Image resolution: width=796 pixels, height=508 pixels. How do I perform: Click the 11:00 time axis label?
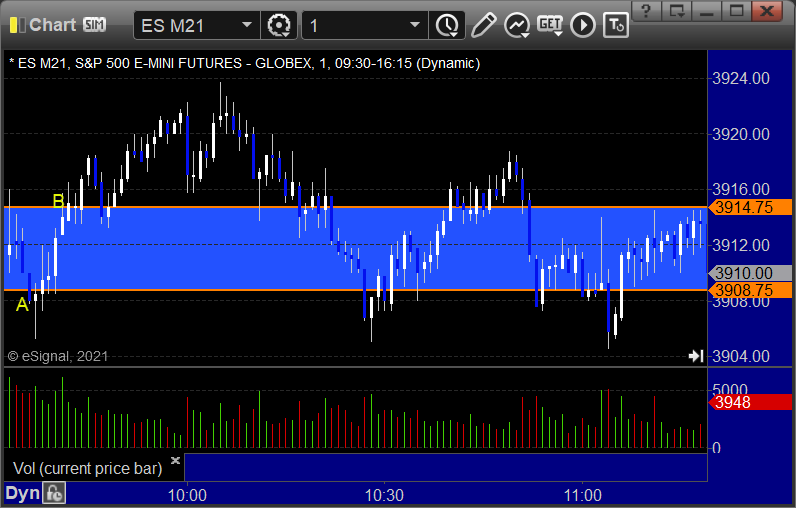[582, 495]
